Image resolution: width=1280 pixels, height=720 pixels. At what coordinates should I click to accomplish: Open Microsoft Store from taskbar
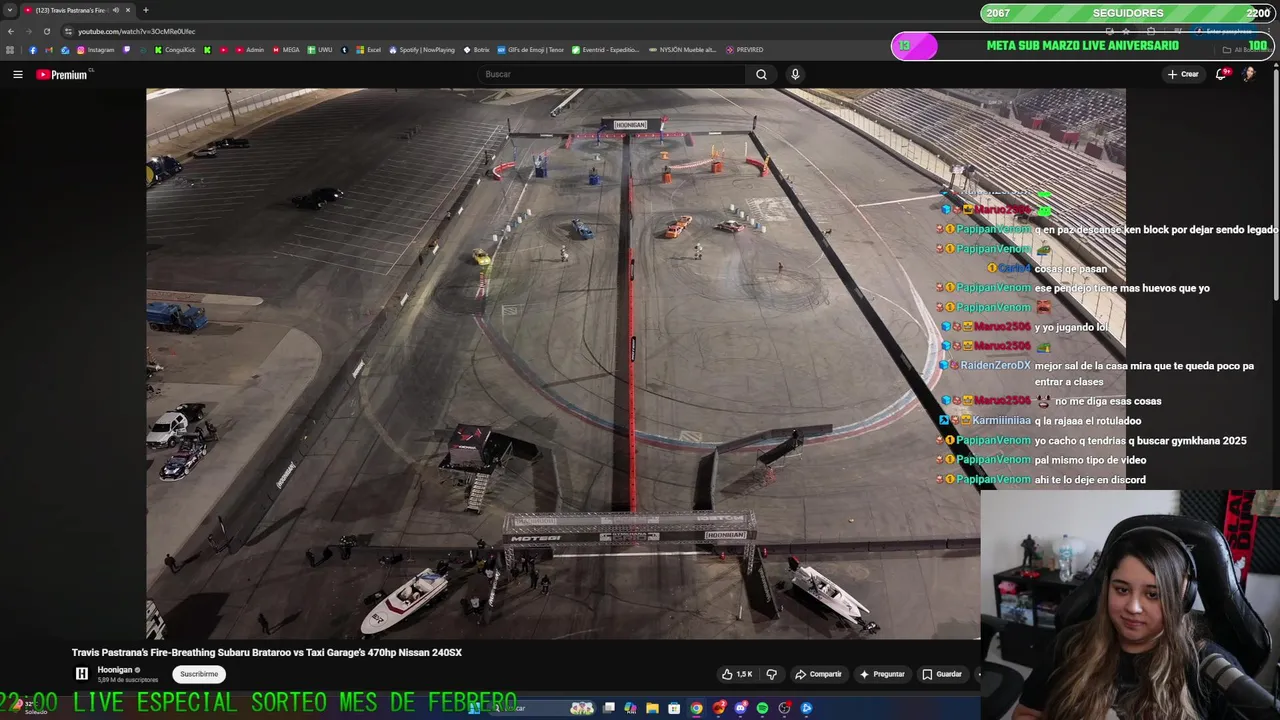click(x=674, y=708)
